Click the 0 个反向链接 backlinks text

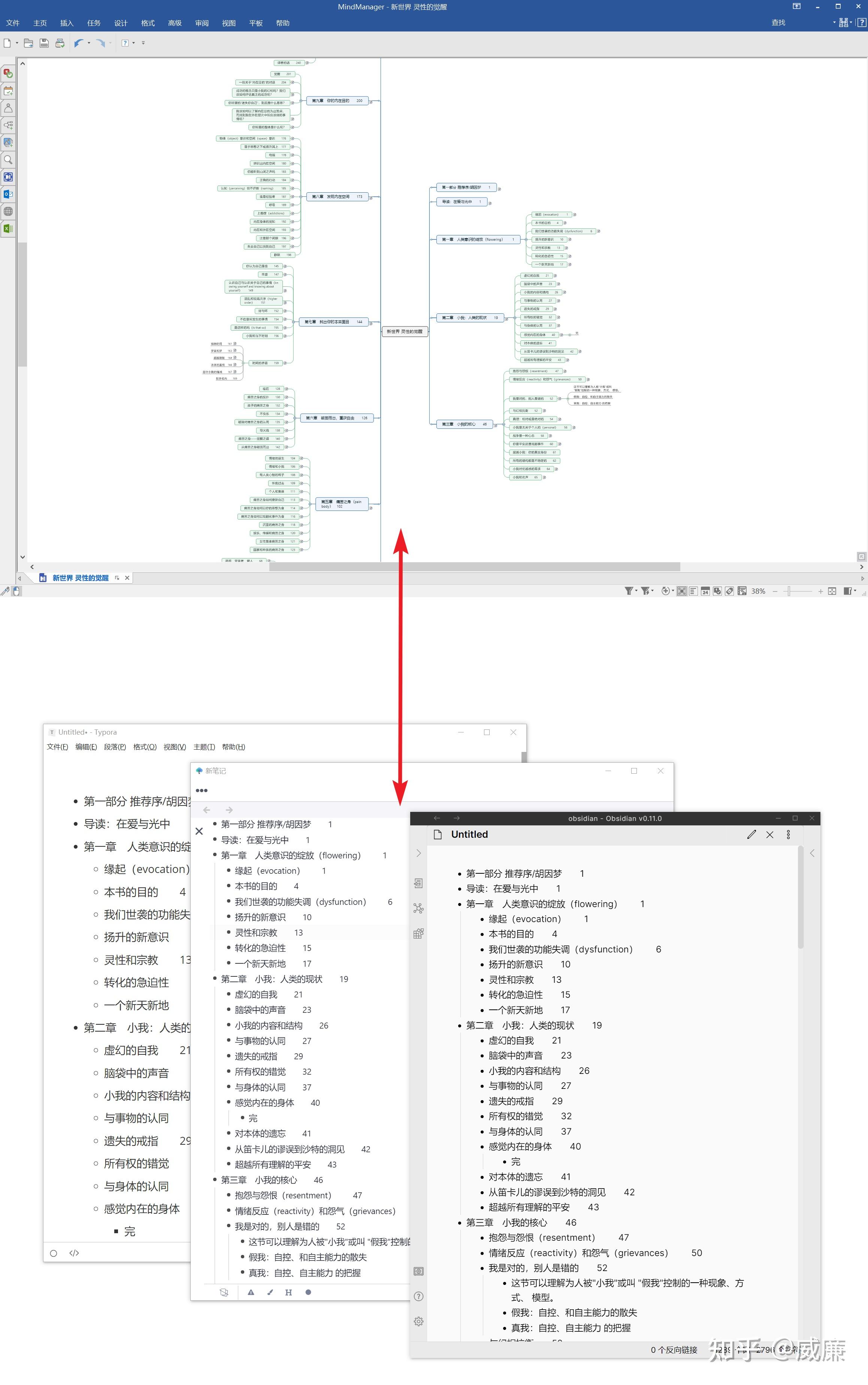[674, 1349]
